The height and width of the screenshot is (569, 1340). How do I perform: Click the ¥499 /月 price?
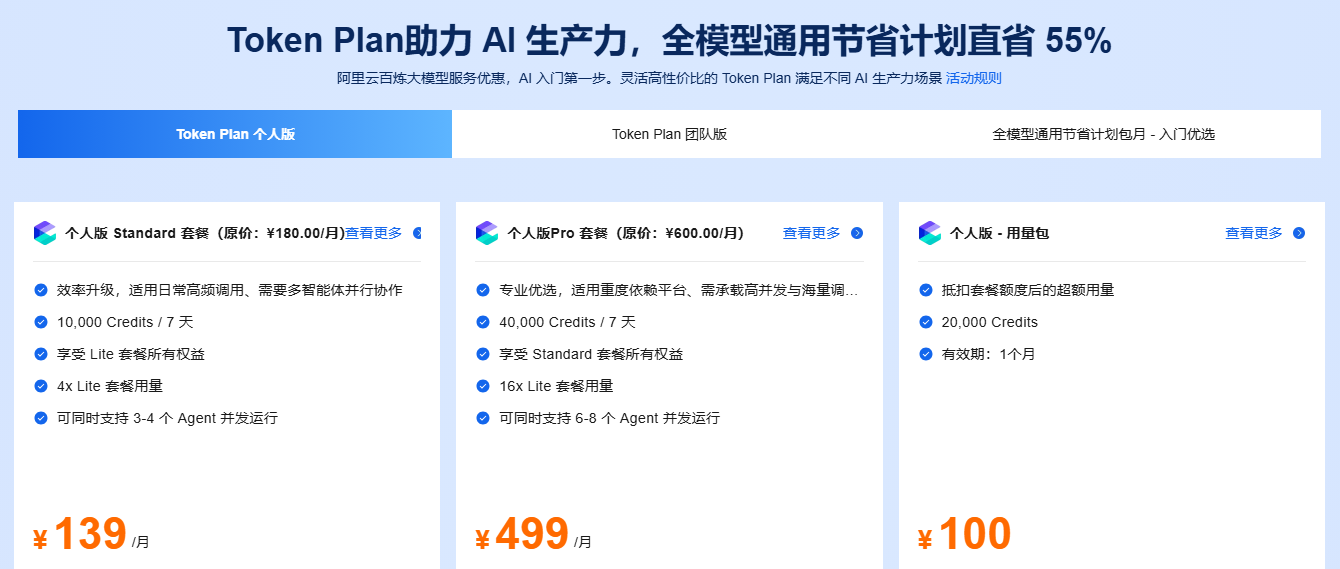pos(533,535)
